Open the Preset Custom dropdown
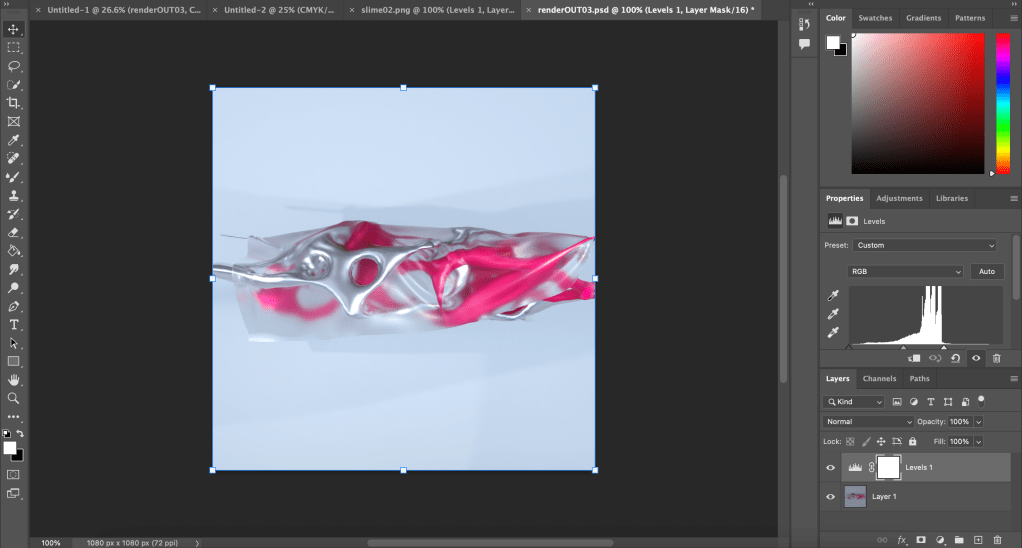Image resolution: width=1022 pixels, height=548 pixels. [925, 245]
